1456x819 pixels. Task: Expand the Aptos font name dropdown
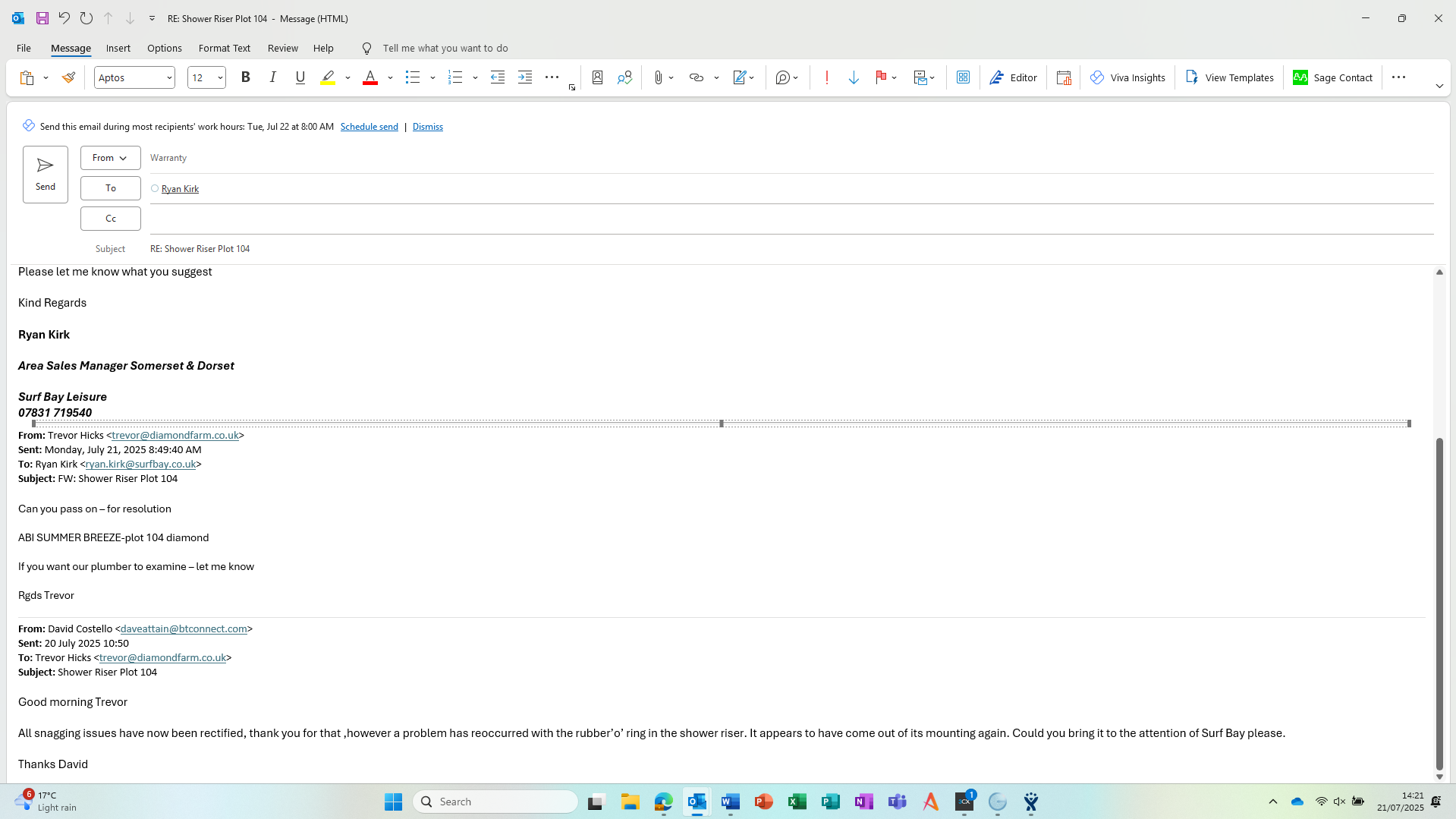[168, 77]
